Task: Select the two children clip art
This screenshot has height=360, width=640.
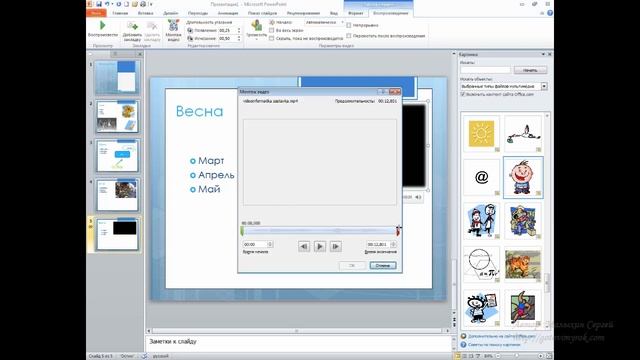Action: pyautogui.click(x=481, y=221)
